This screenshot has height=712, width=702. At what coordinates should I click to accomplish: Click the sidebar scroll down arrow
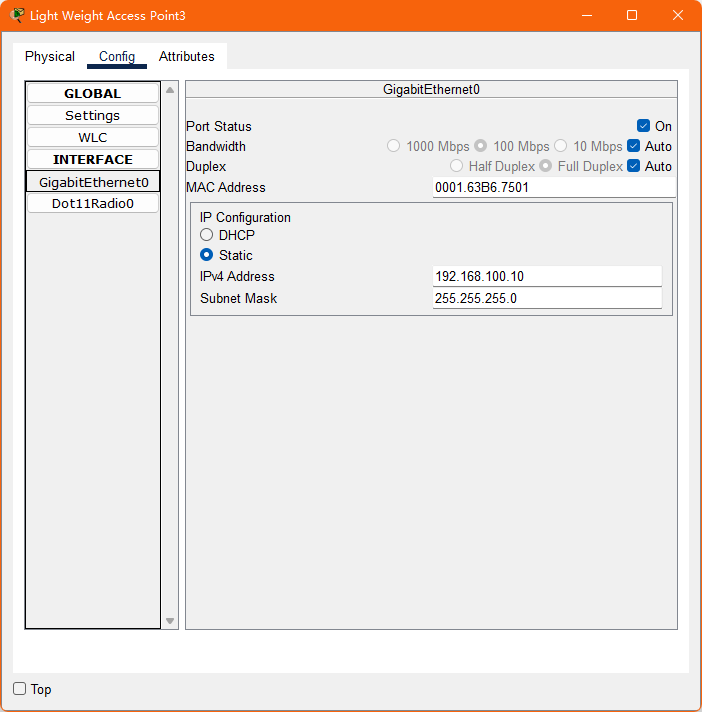pos(170,621)
